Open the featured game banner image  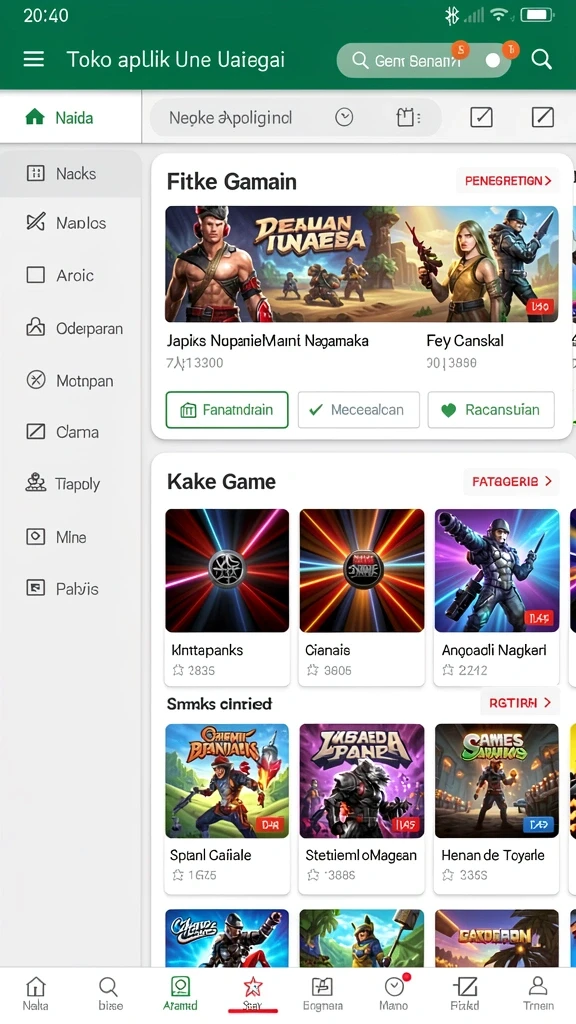pos(362,264)
